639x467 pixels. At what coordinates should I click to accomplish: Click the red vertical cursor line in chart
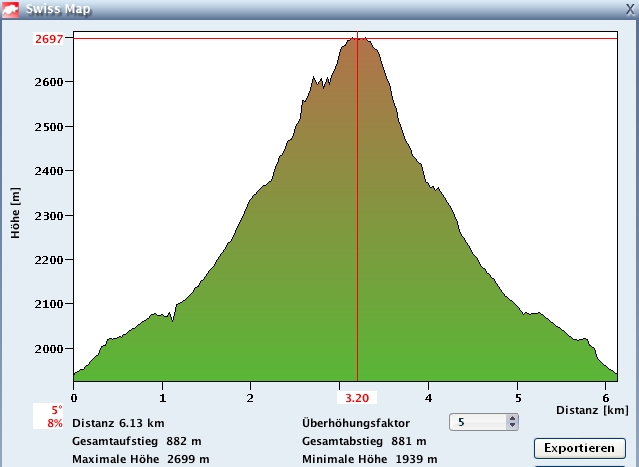tap(357, 250)
